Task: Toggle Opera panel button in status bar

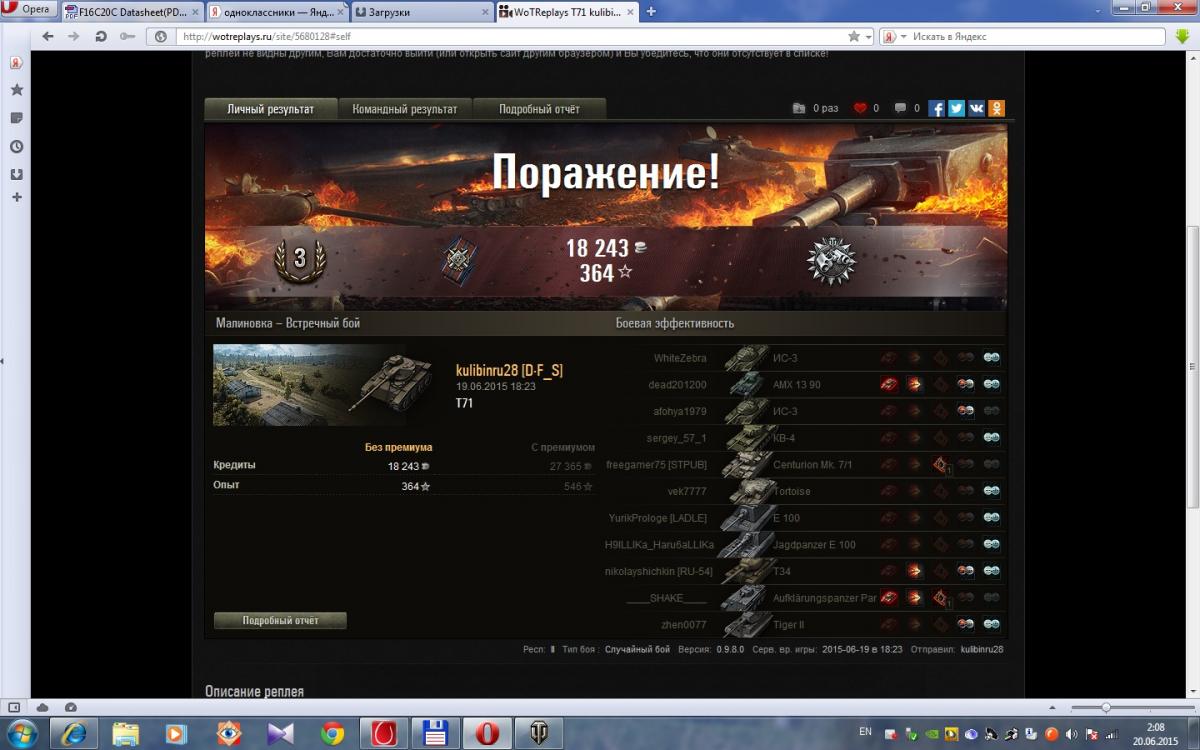Action: (12, 708)
